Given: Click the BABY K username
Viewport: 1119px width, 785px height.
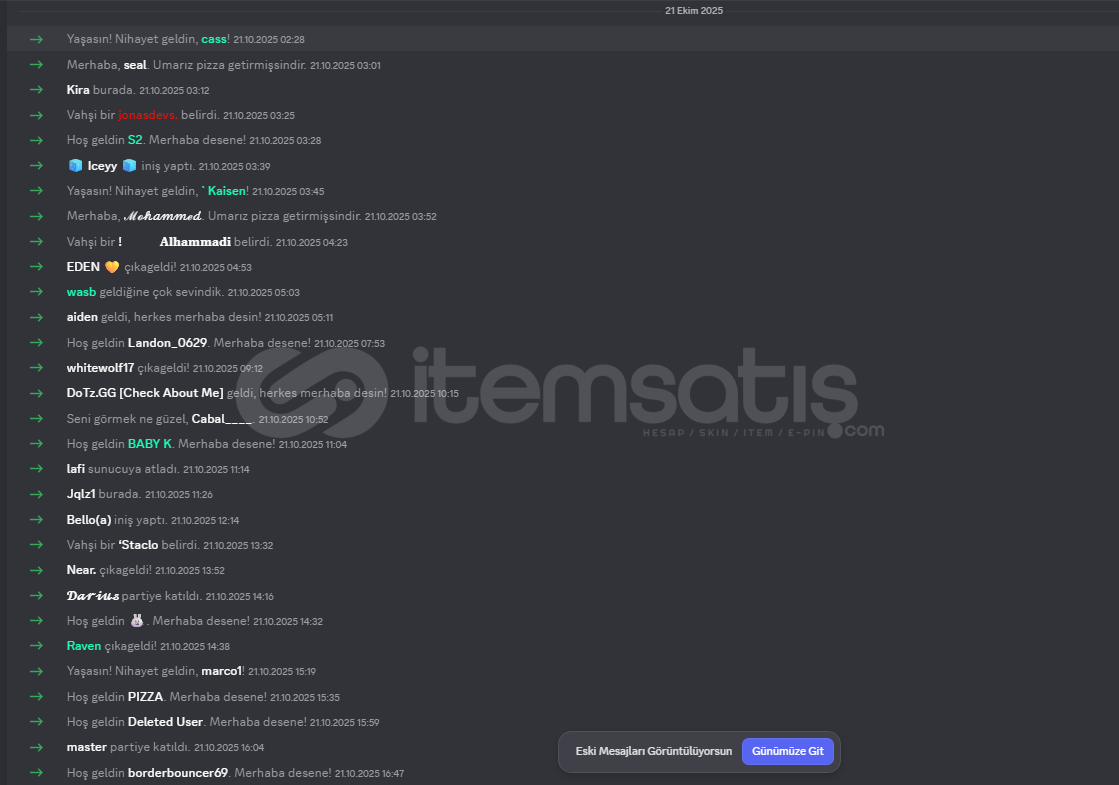Looking at the screenshot, I should tap(150, 444).
